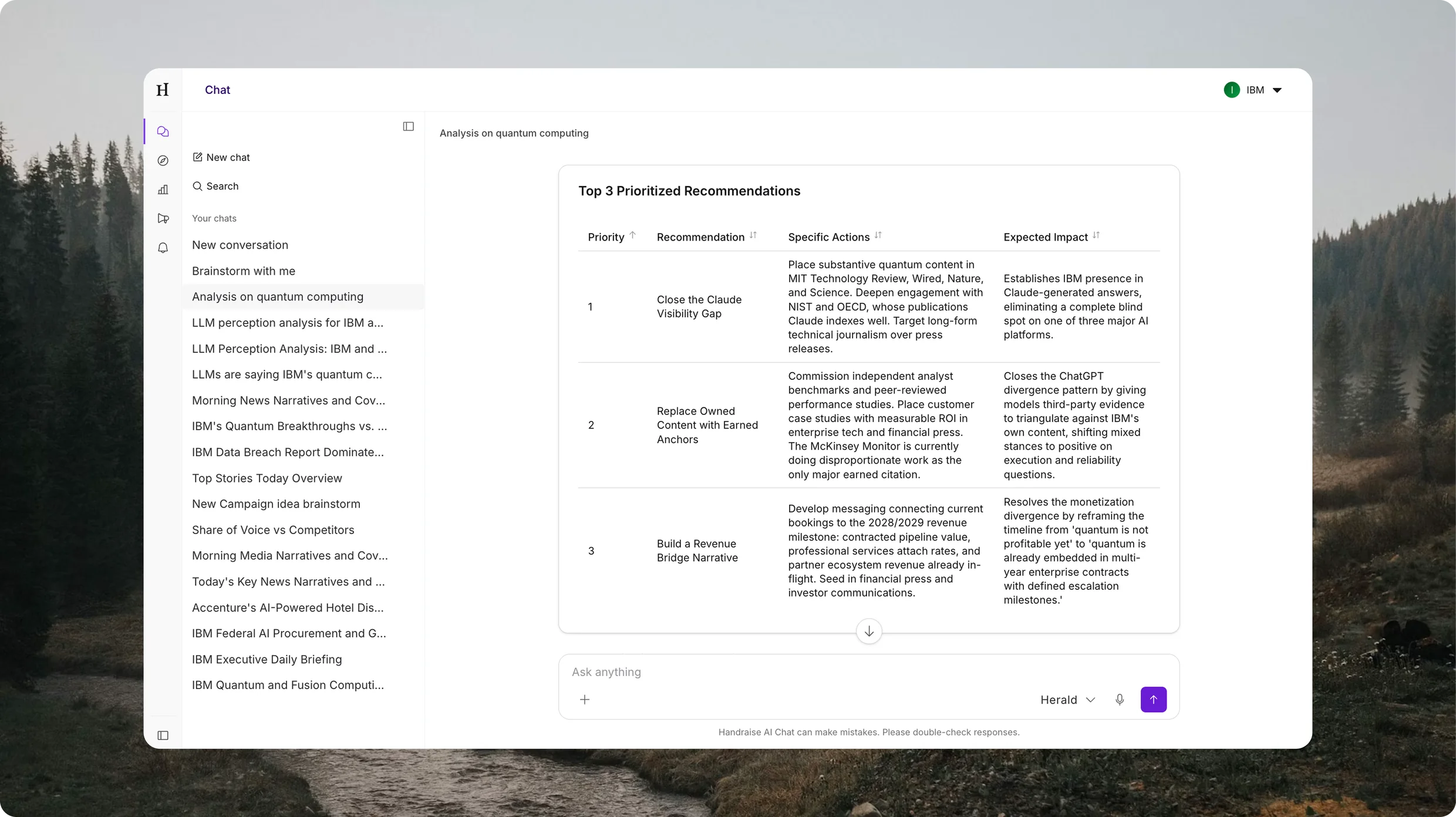Sort by Specific Actions column arrows
The width and height of the screenshot is (1456, 817).
pos(878,235)
